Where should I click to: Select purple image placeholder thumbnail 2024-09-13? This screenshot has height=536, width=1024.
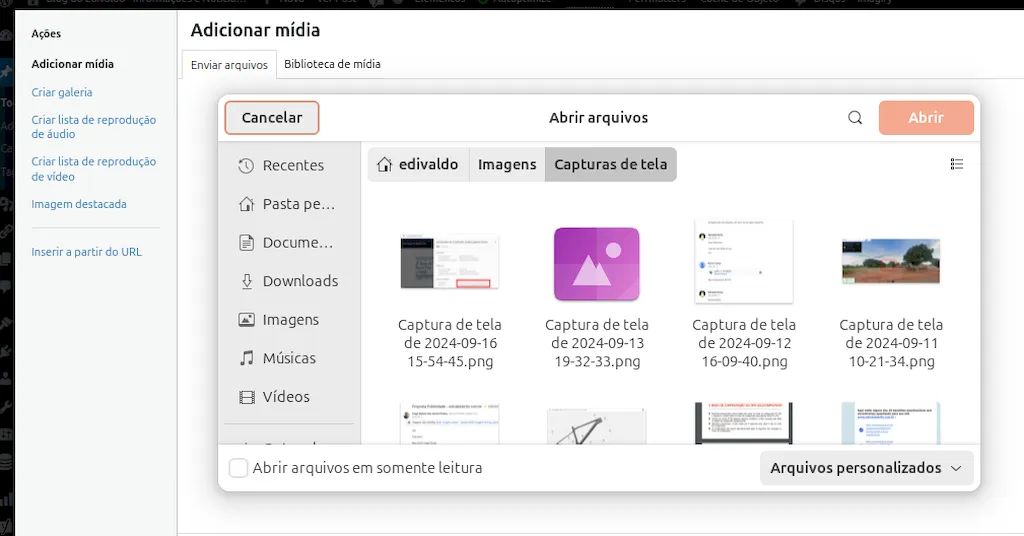pos(597,264)
